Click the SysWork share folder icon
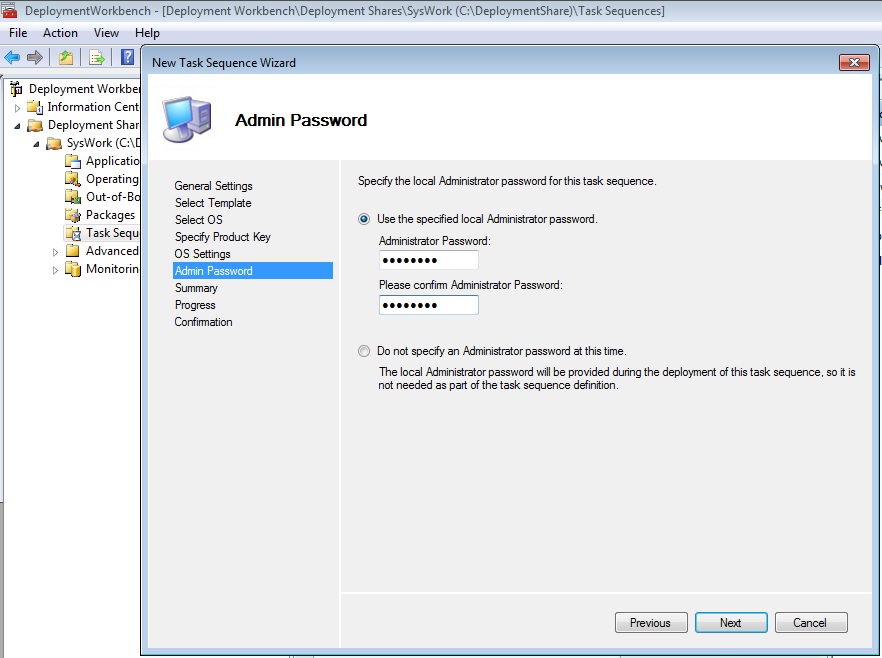882x658 pixels. click(x=55, y=143)
